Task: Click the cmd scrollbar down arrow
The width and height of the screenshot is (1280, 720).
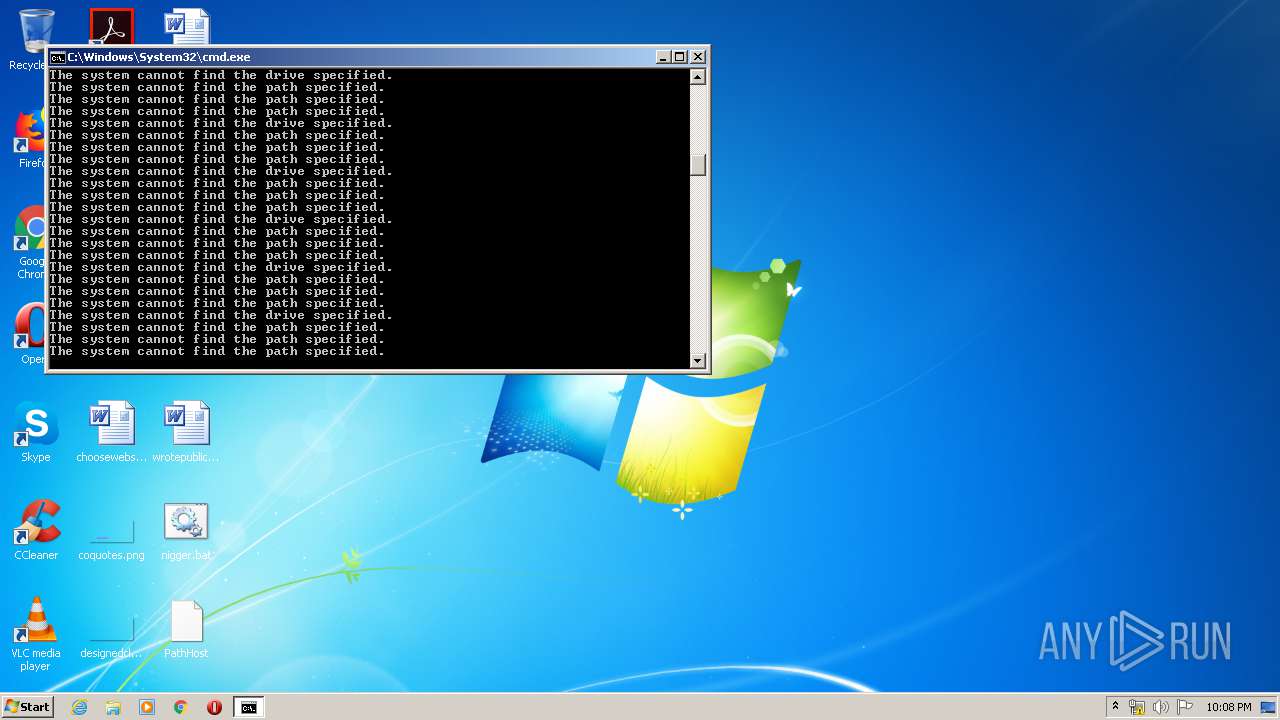Action: (x=698, y=360)
